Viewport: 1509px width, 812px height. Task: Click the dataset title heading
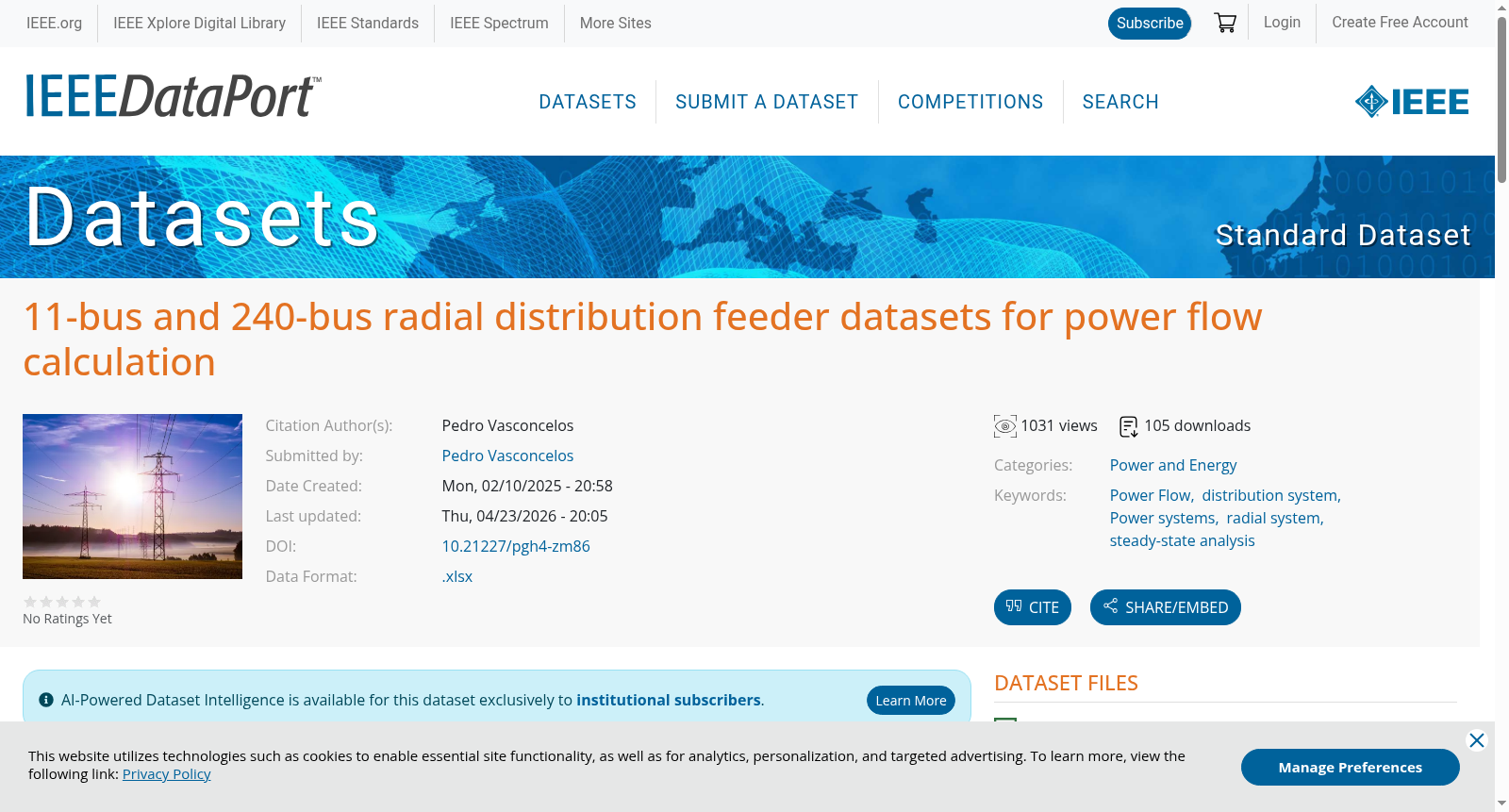click(x=642, y=340)
